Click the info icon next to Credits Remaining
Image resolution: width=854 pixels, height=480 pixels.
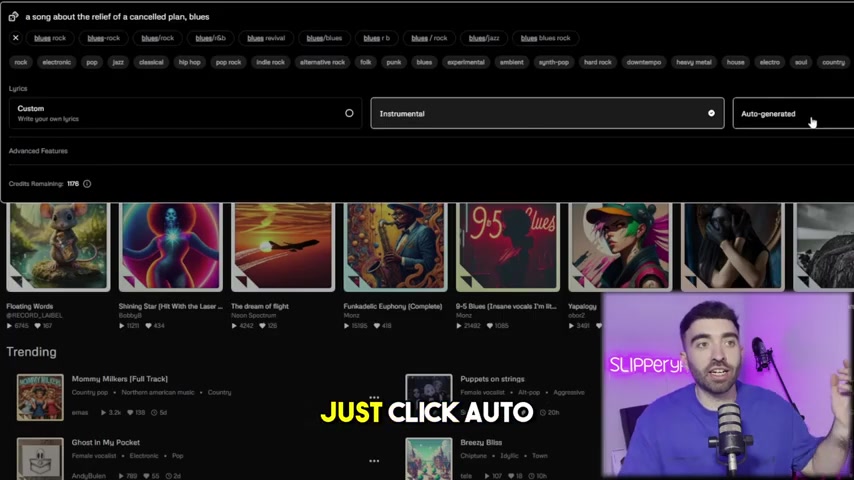(87, 184)
